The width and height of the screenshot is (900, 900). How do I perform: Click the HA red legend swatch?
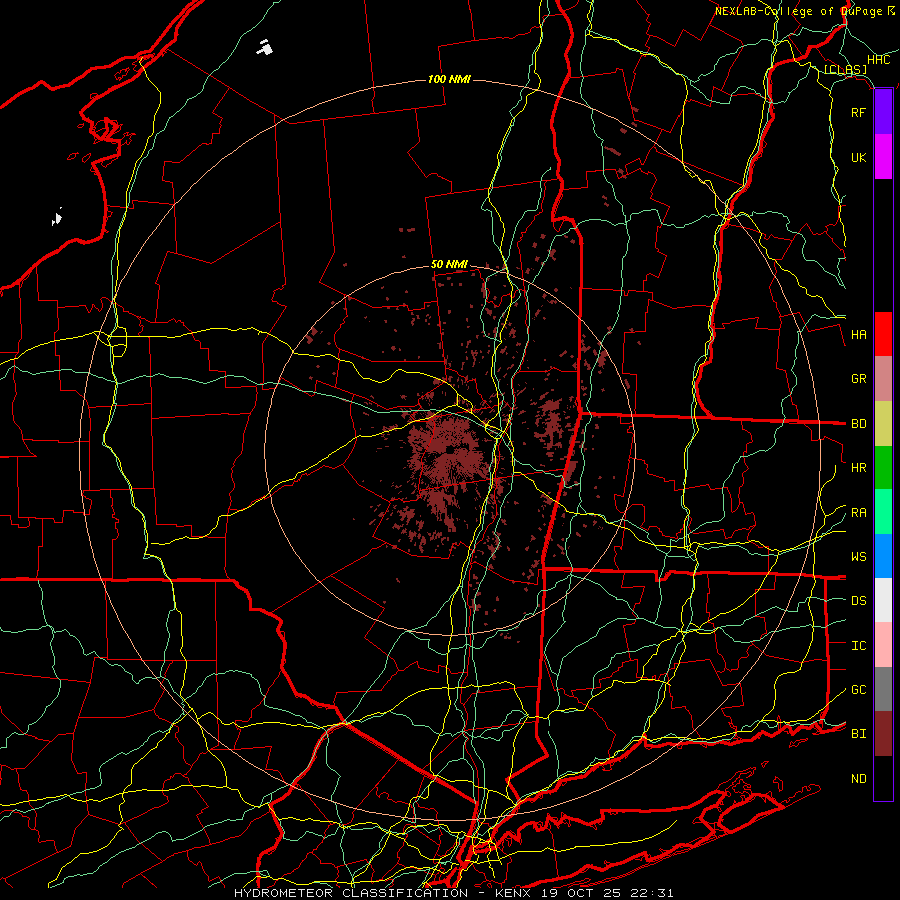click(x=883, y=334)
